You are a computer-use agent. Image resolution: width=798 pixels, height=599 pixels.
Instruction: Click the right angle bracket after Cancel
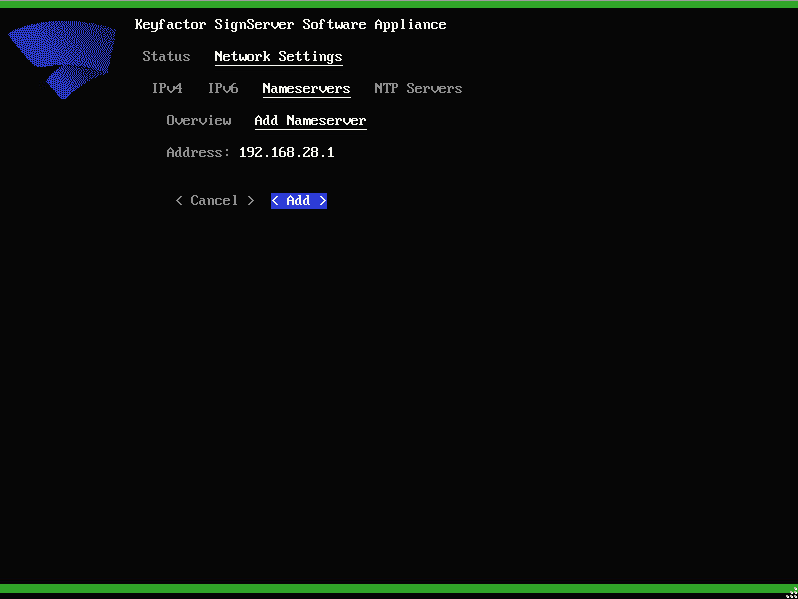tap(251, 201)
